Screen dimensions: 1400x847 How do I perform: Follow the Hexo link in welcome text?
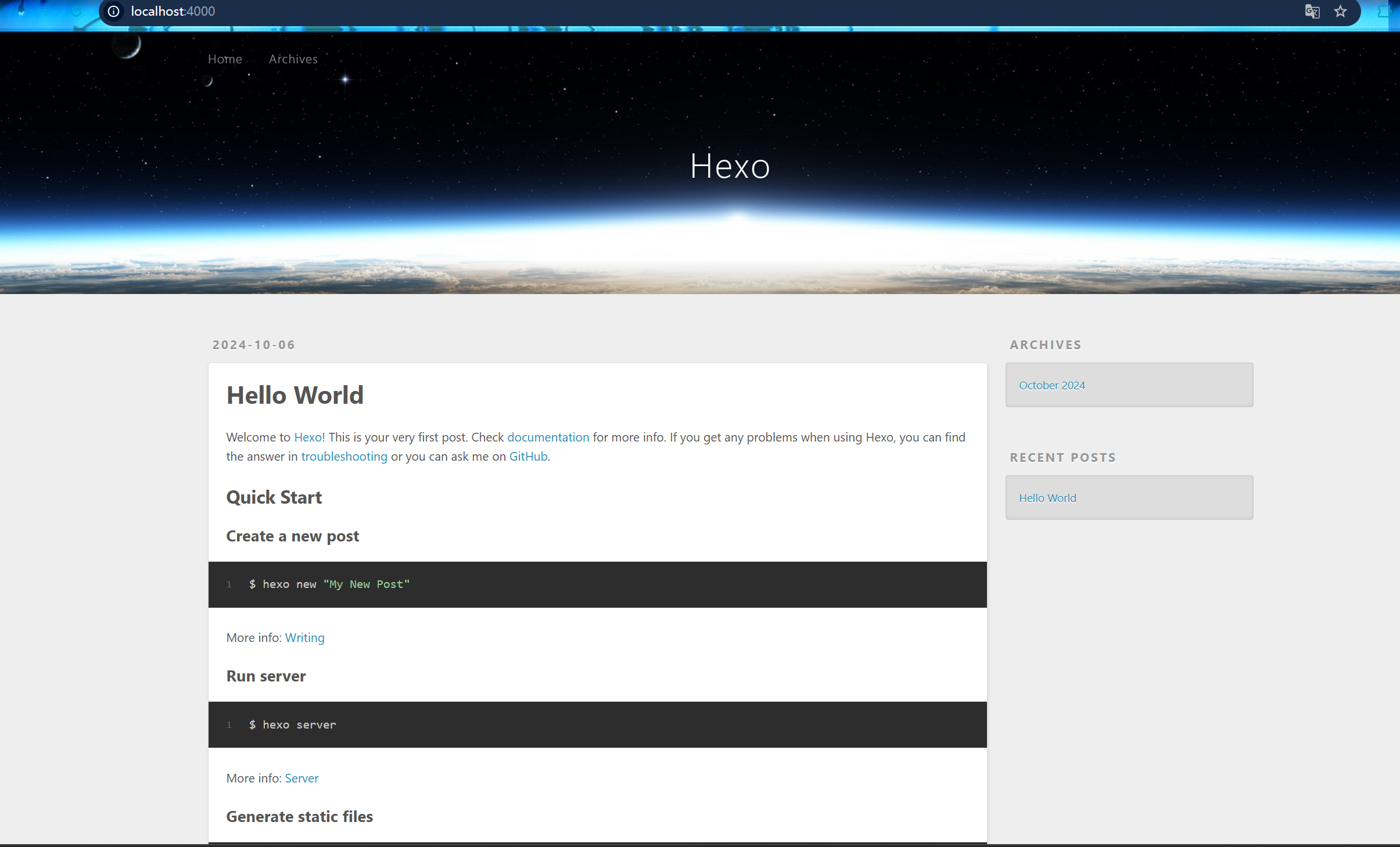(x=308, y=437)
